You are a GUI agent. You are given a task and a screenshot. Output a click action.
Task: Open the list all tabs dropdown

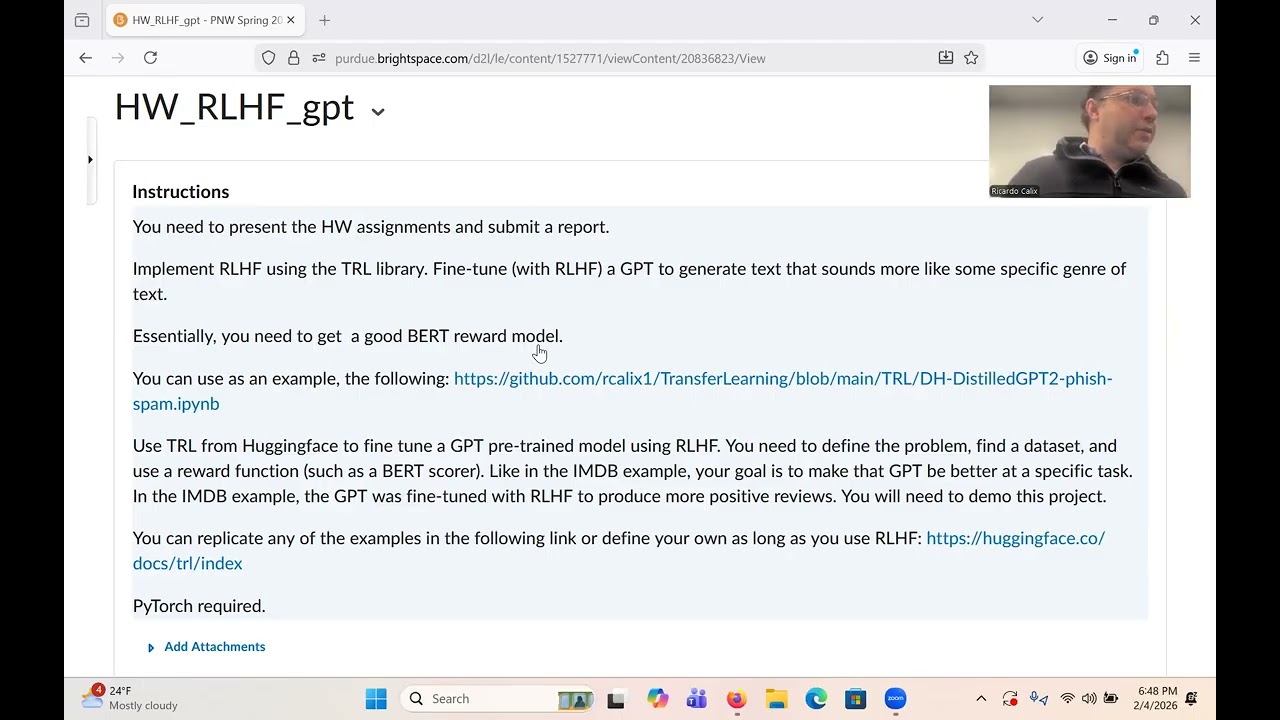(x=1037, y=20)
